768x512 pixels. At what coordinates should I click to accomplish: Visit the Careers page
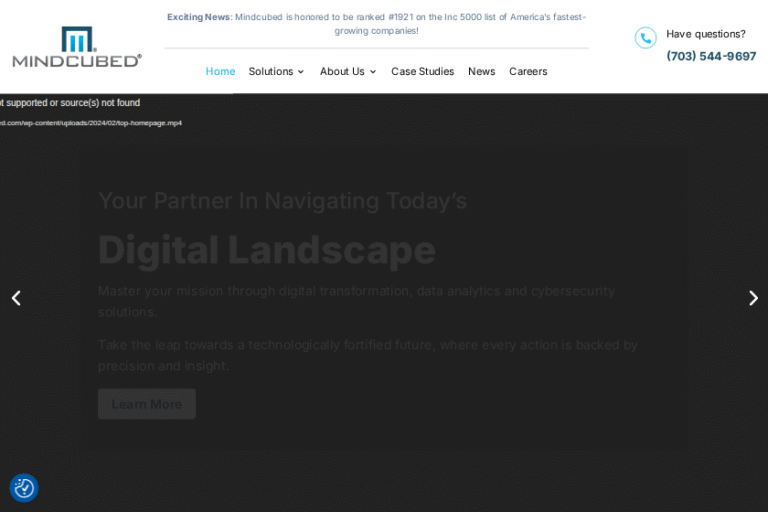(x=528, y=72)
